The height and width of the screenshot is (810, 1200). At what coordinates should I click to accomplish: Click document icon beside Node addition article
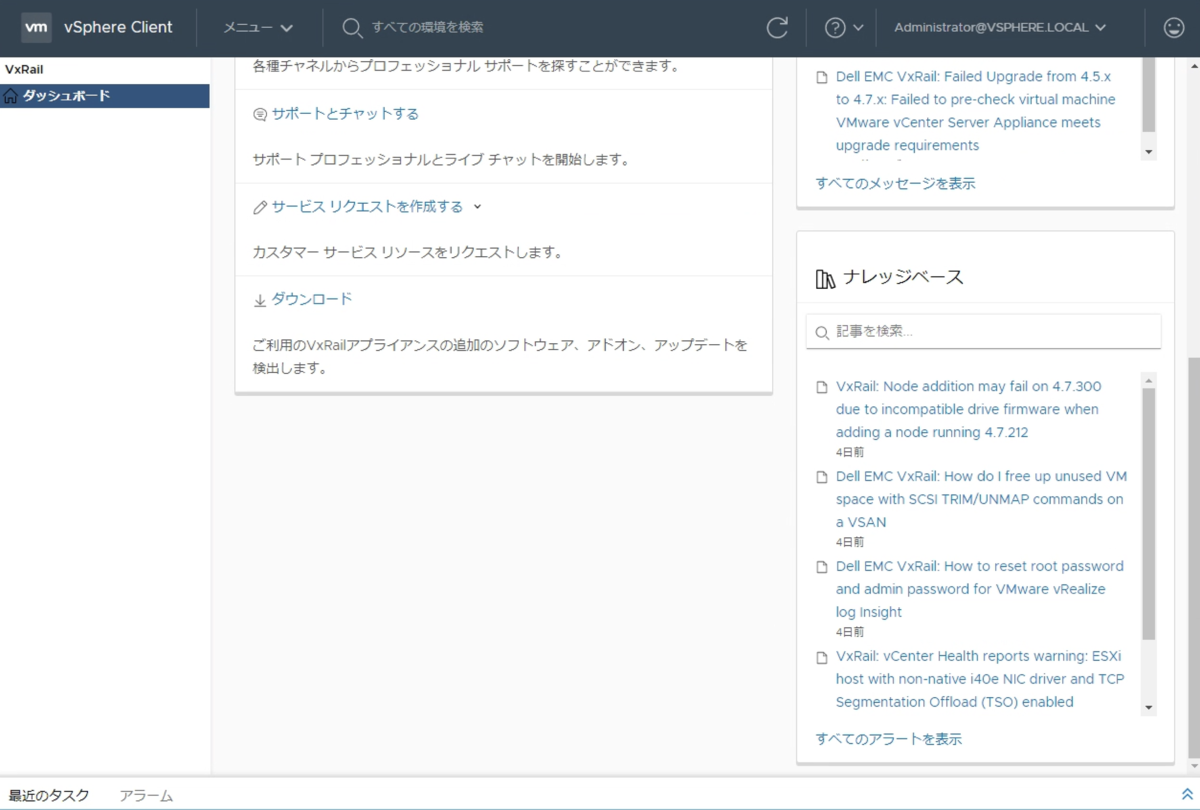[822, 387]
